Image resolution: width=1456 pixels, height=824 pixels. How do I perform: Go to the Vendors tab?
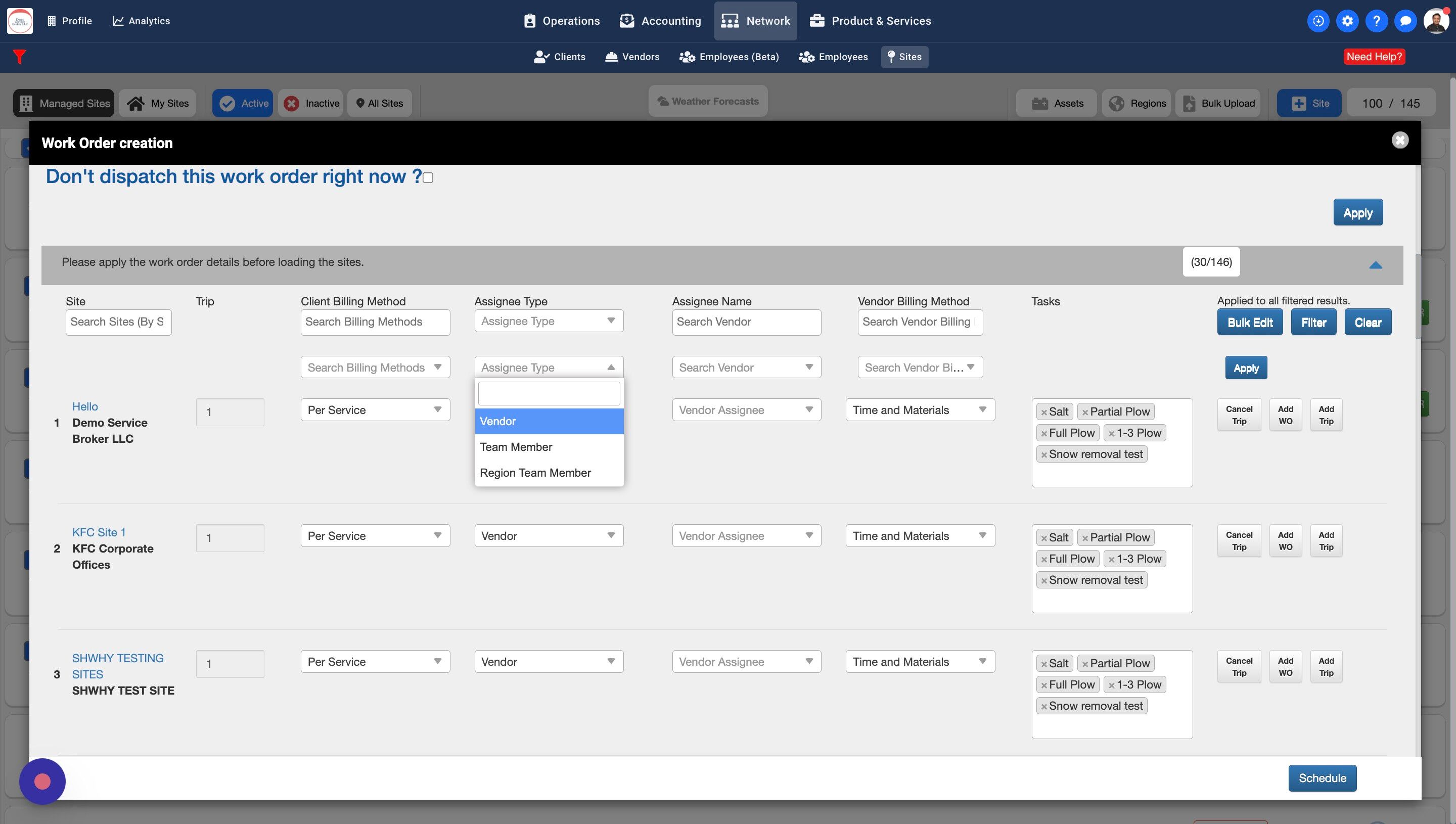632,57
